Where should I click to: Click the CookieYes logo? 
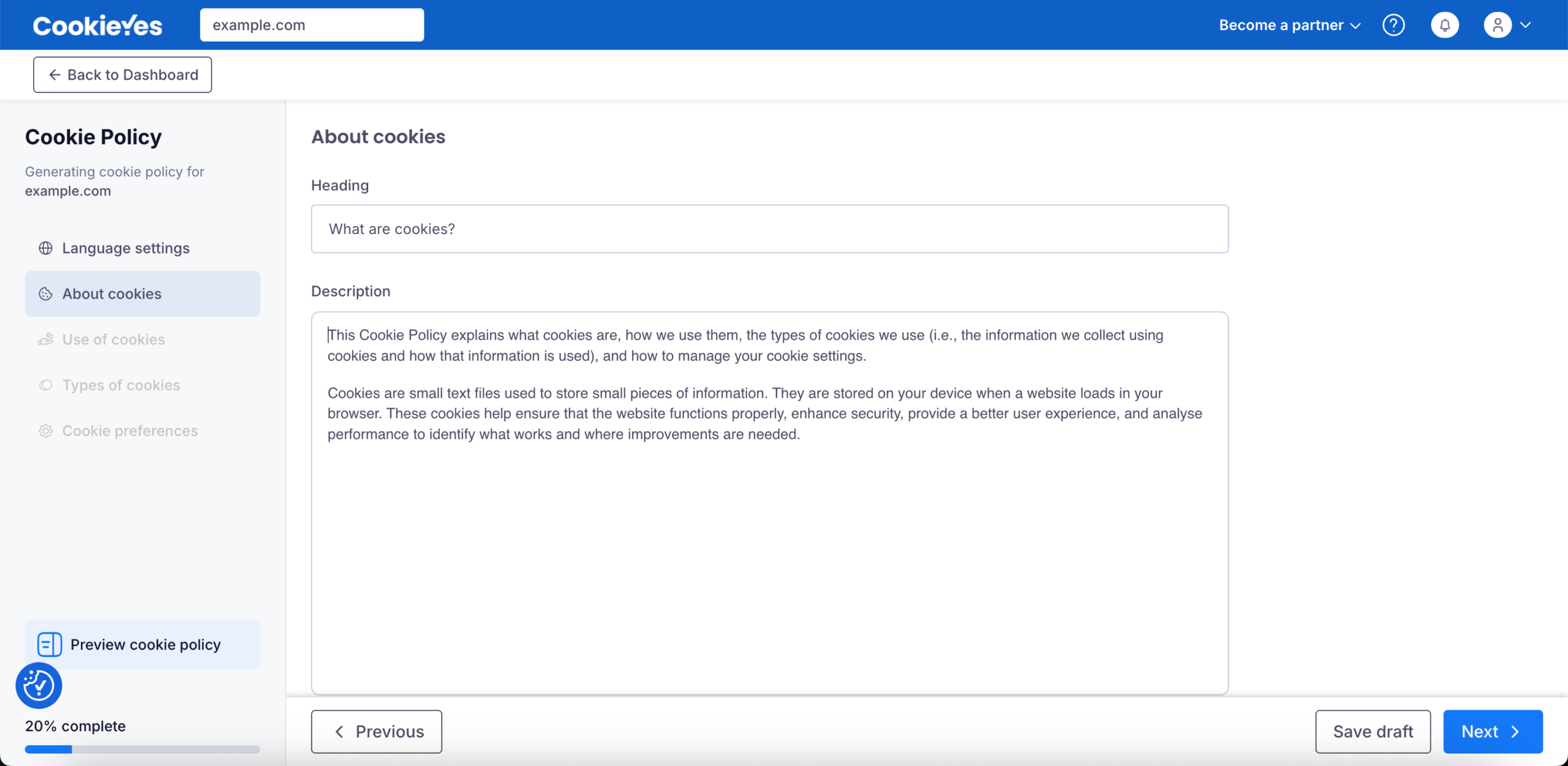[x=97, y=26]
